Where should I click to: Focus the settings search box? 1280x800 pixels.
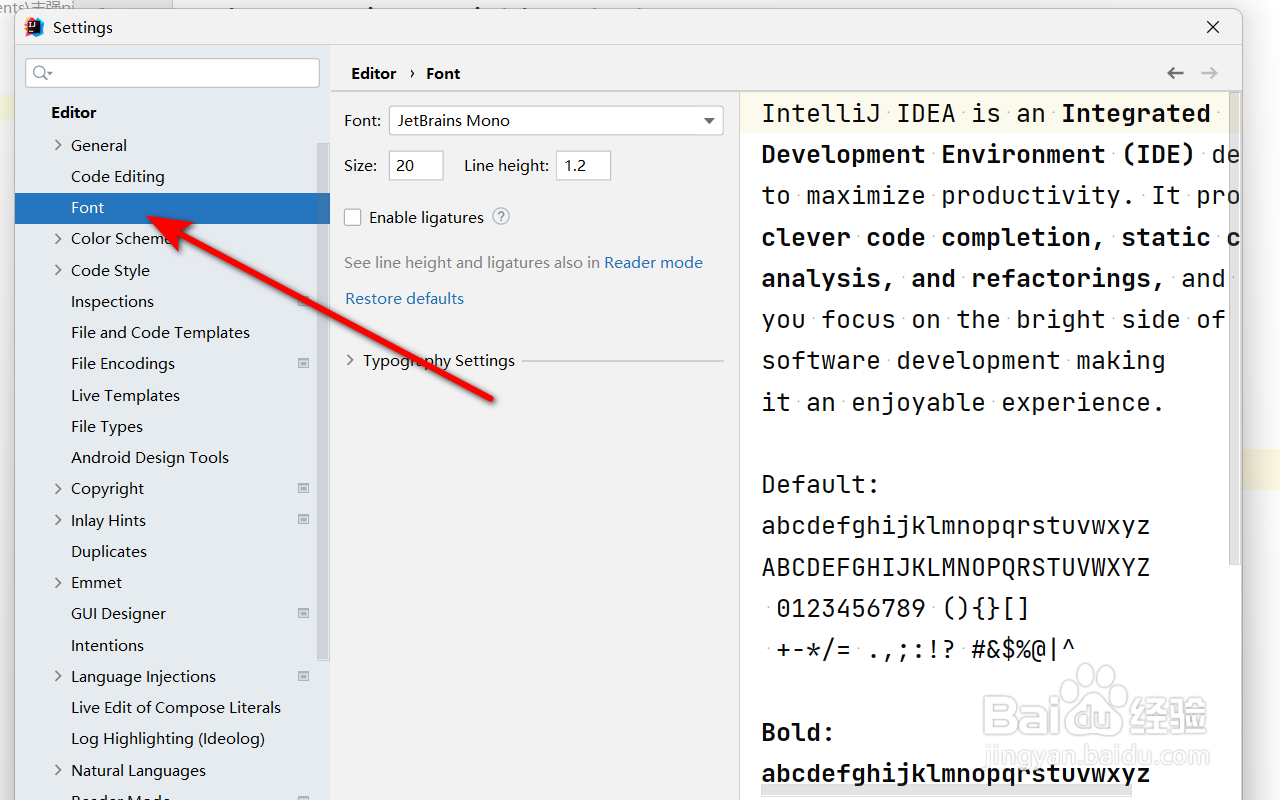173,73
